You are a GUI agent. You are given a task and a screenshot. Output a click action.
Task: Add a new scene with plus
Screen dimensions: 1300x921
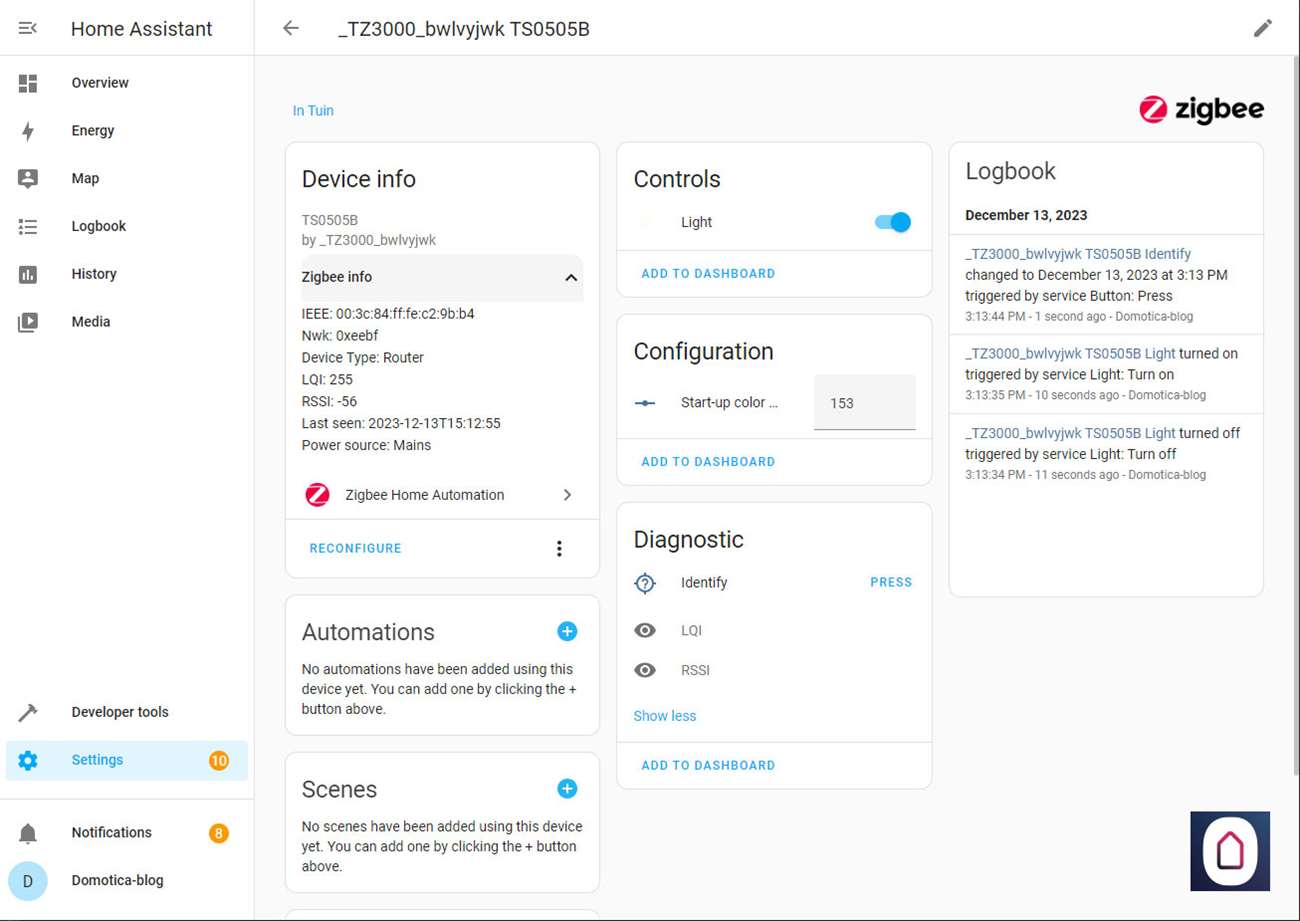567,789
